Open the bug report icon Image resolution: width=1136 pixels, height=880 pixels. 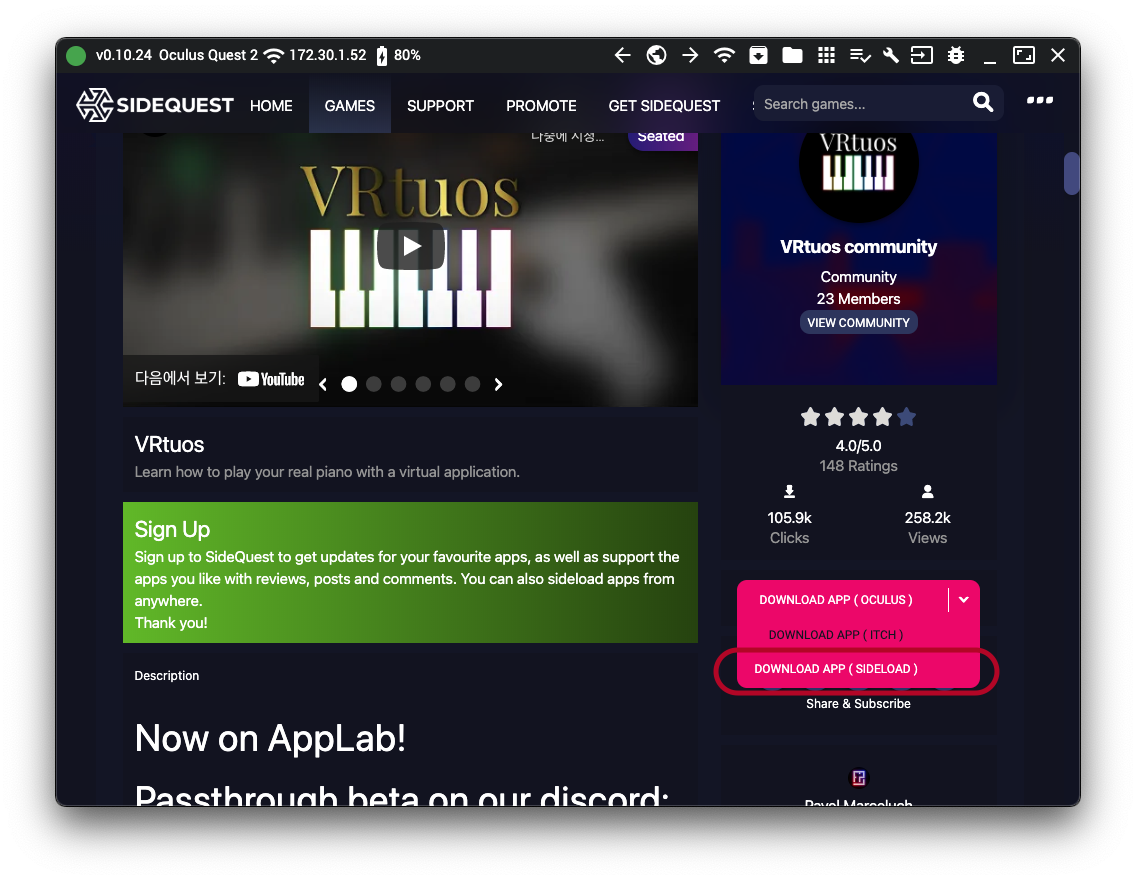pos(956,56)
